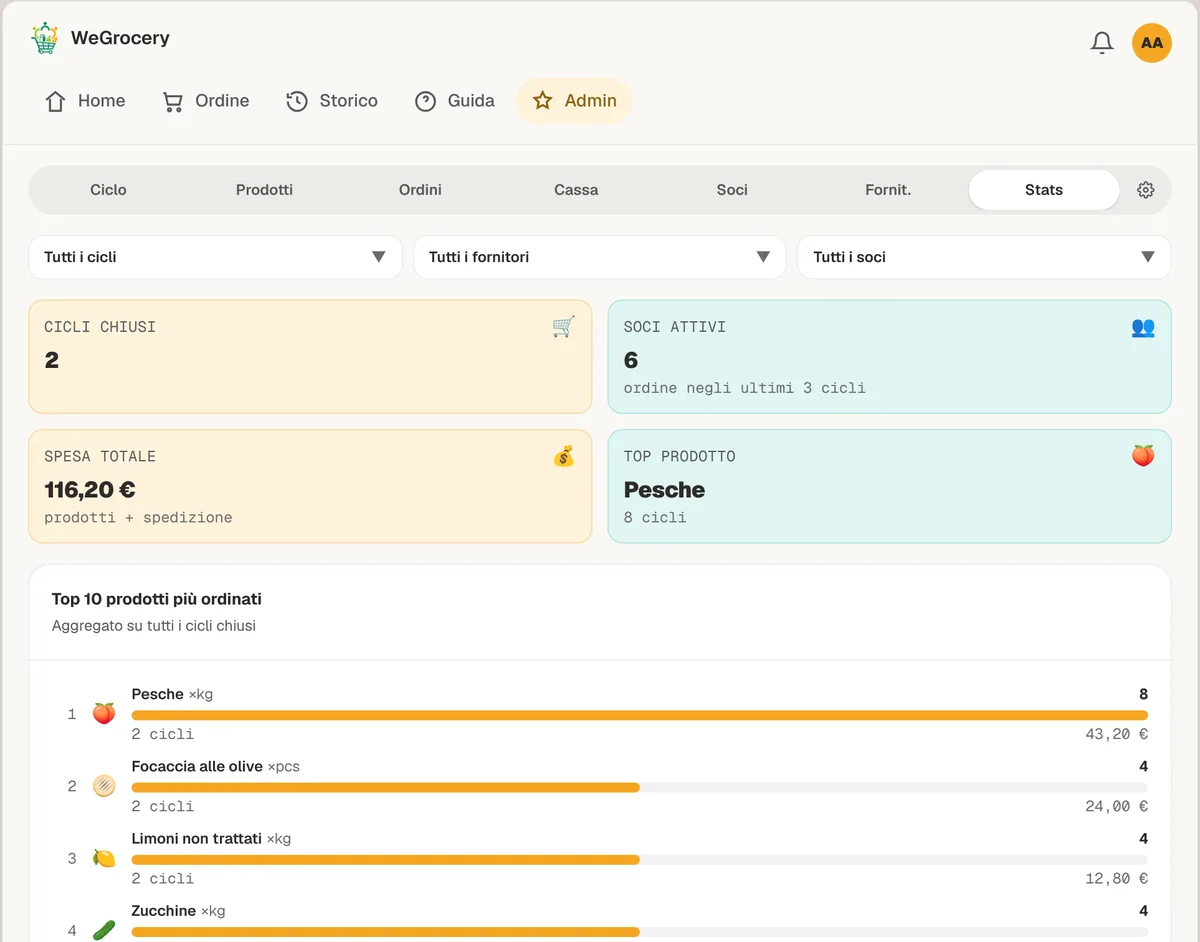Click the WeGrocery basket logo
Screen dimensions: 1200x942
click(44, 39)
